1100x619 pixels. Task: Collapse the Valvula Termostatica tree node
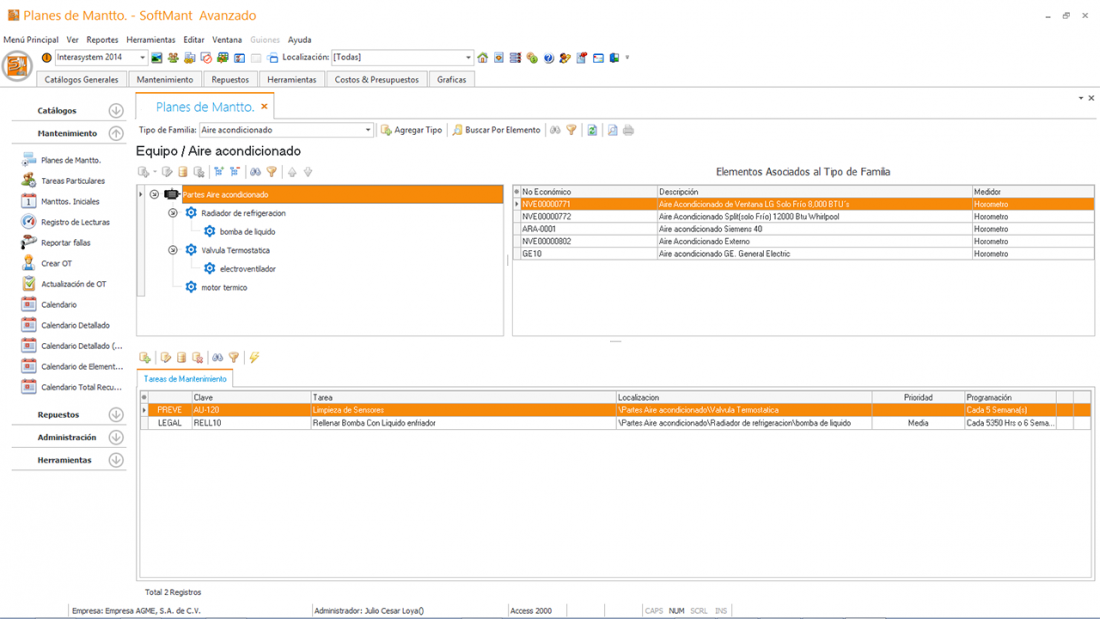coord(173,250)
